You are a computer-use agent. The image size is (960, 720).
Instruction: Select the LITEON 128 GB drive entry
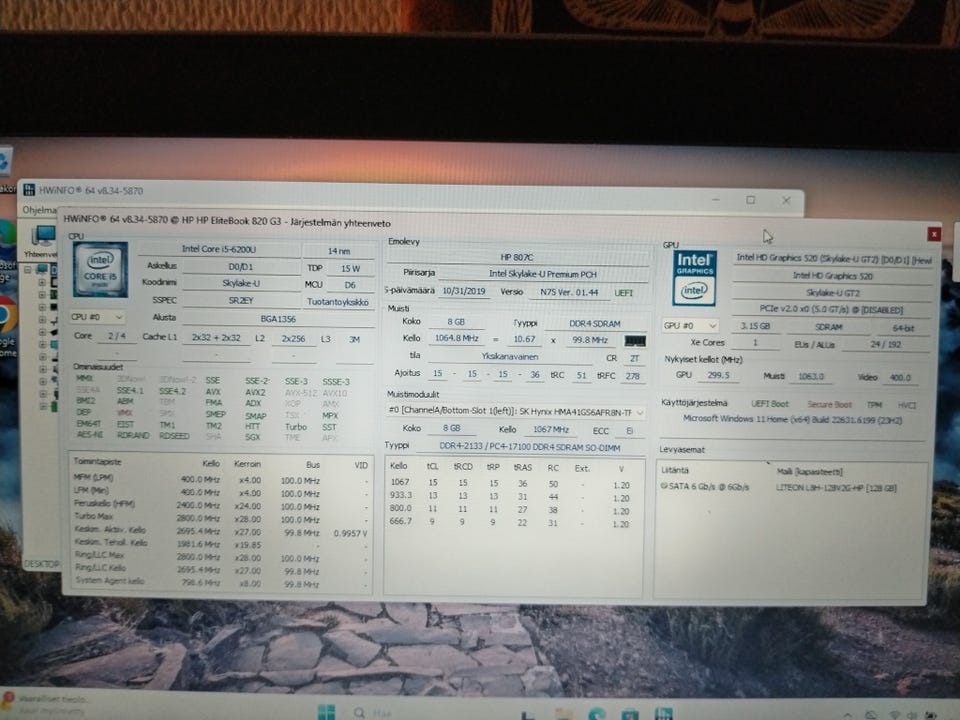click(x=836, y=487)
